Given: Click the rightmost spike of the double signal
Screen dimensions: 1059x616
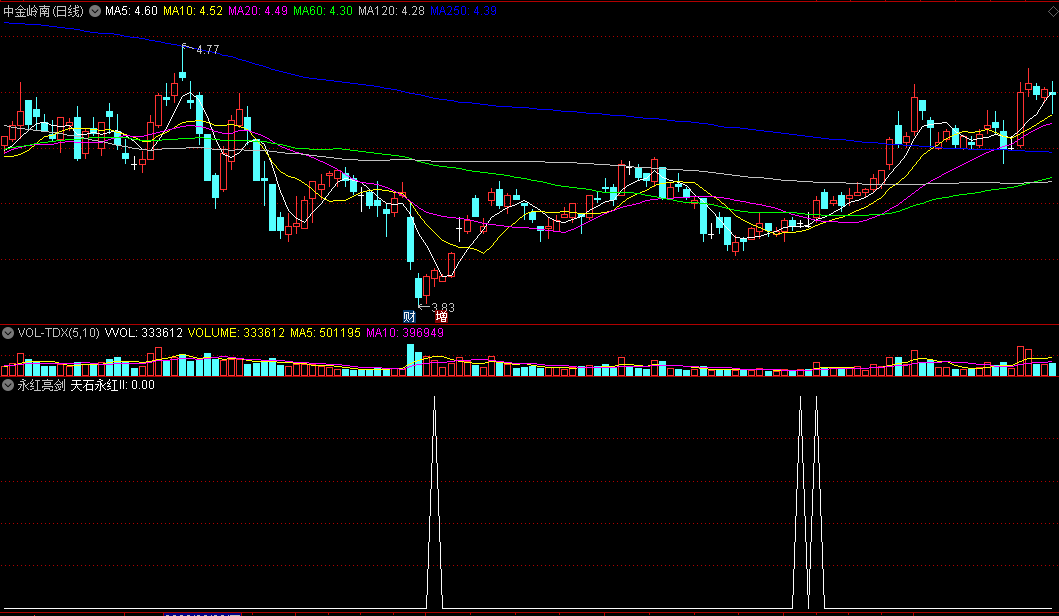Looking at the screenshot, I should pyautogui.click(x=817, y=503).
